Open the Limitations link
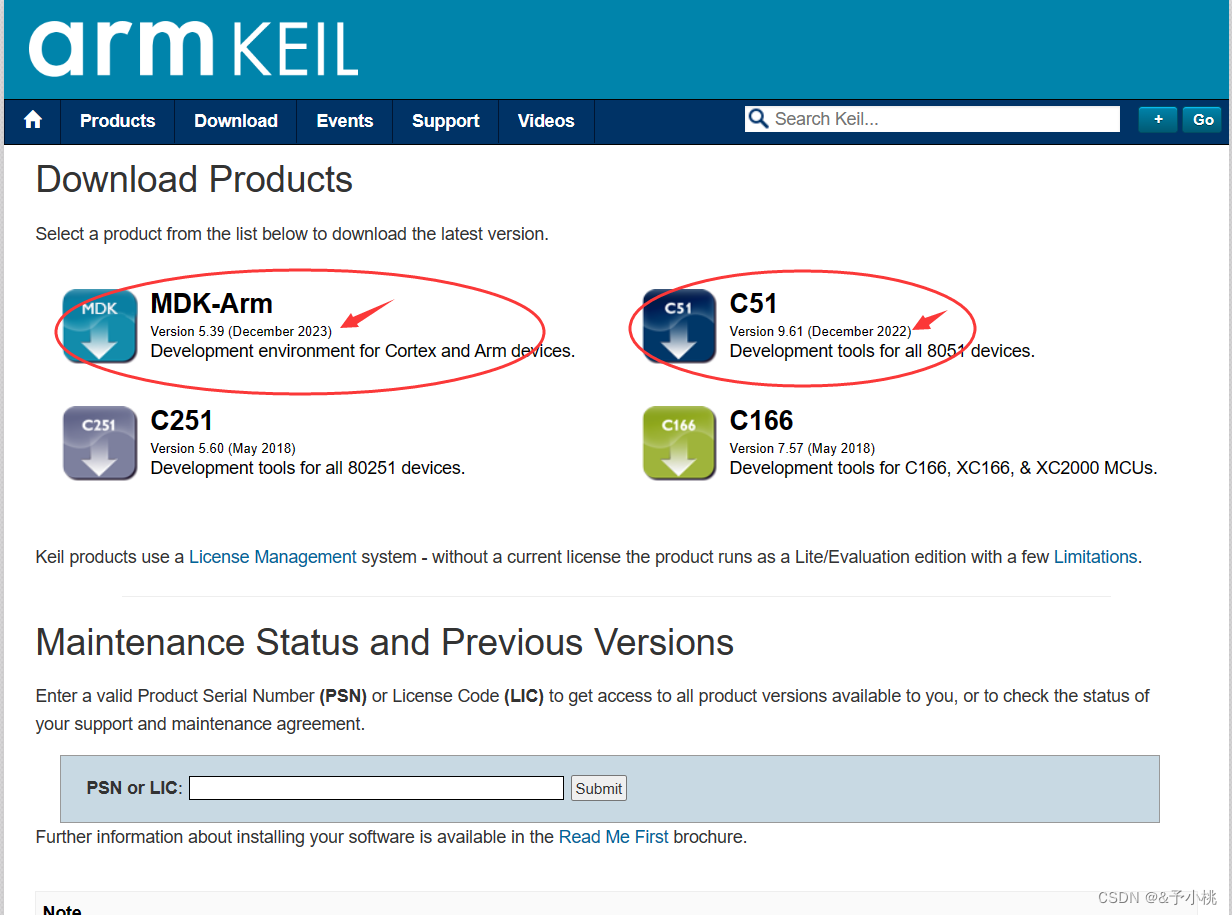 click(1095, 557)
